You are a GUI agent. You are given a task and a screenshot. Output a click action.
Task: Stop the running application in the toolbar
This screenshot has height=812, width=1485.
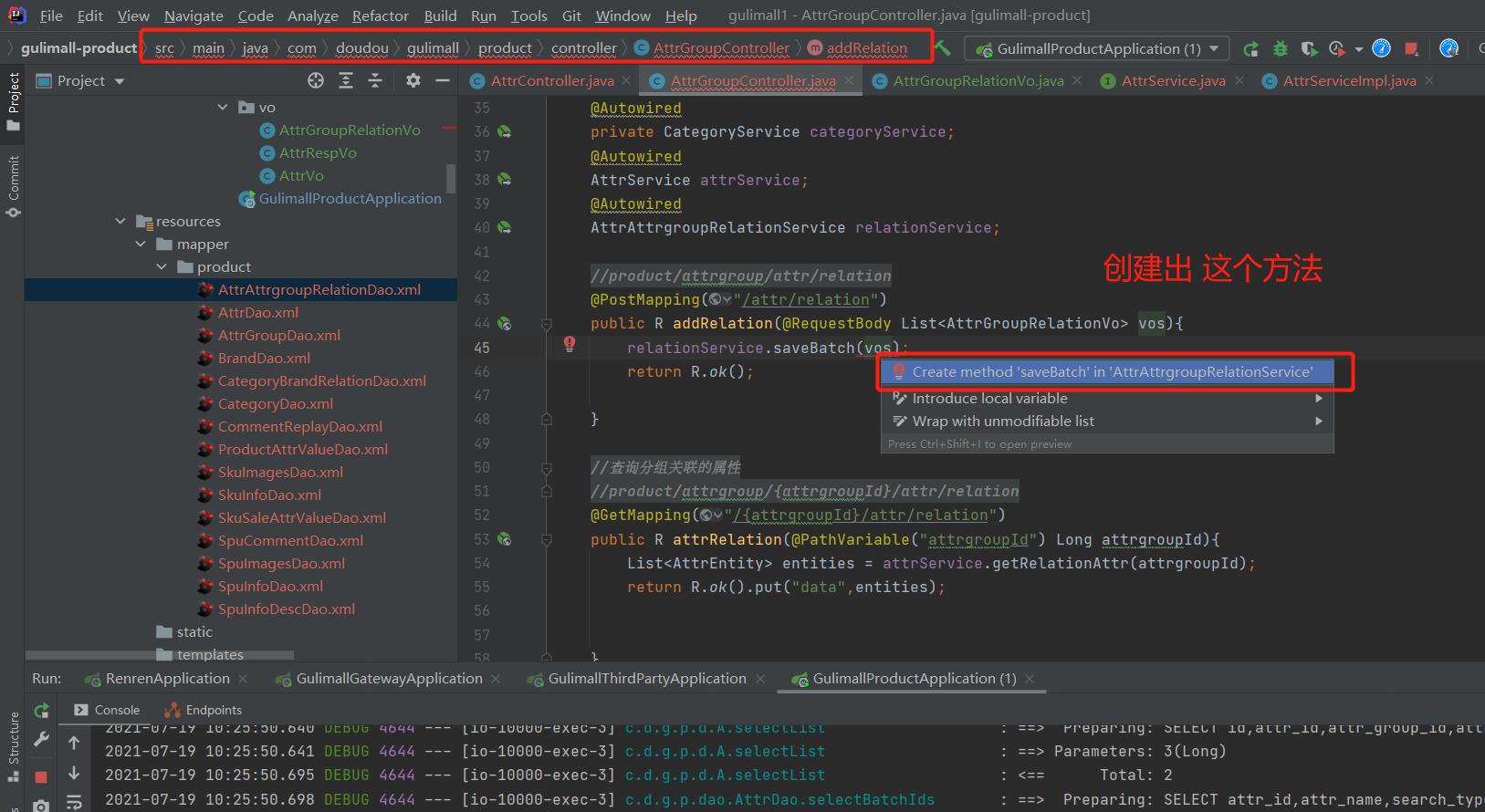pyautogui.click(x=1411, y=48)
